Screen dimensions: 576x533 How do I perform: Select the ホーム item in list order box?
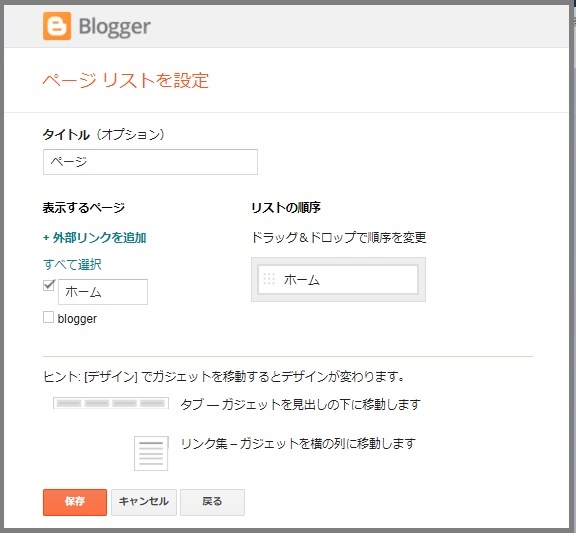pyautogui.click(x=338, y=280)
